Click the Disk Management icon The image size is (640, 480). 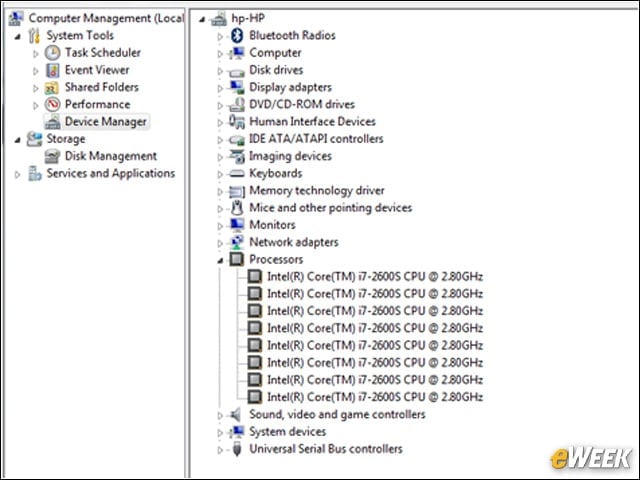(53, 156)
